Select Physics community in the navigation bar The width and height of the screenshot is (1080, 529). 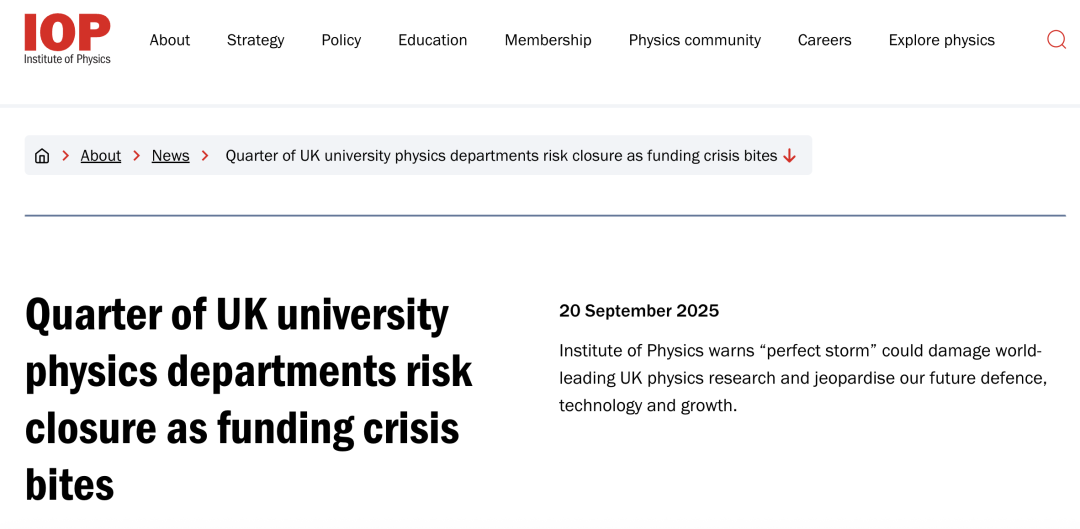pyautogui.click(x=694, y=40)
